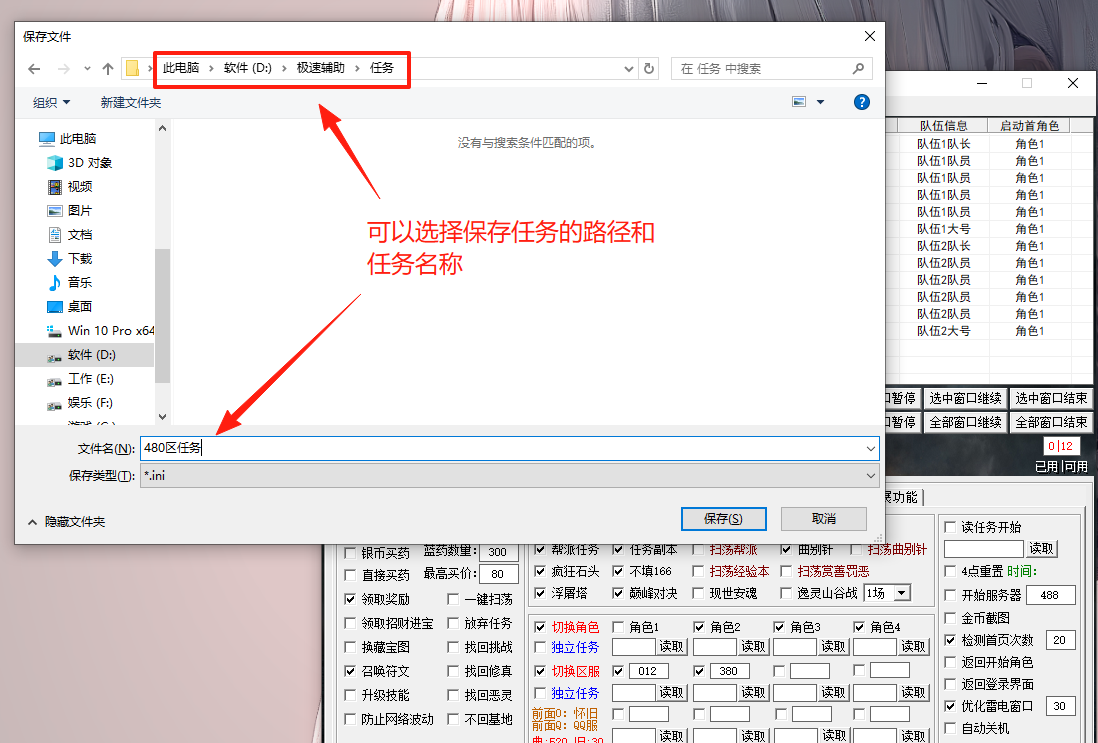The image size is (1098, 743).
Task: Select 图片 folder in navigation pane
Action: [80, 210]
